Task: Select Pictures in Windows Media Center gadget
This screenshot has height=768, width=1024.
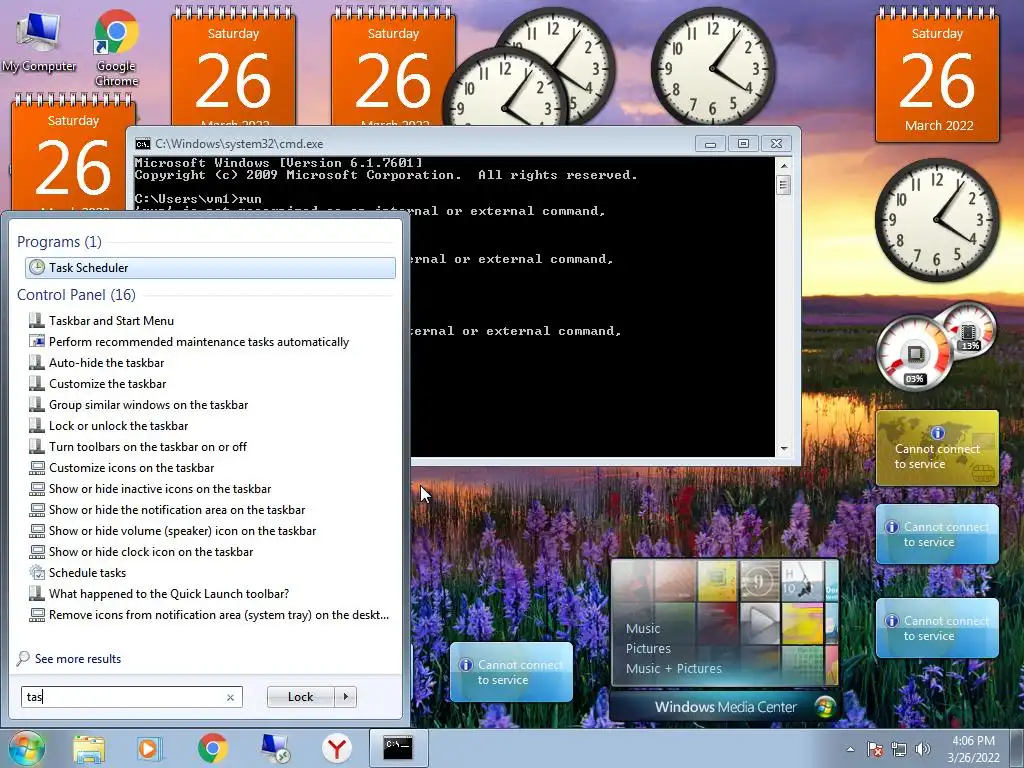Action: click(648, 648)
